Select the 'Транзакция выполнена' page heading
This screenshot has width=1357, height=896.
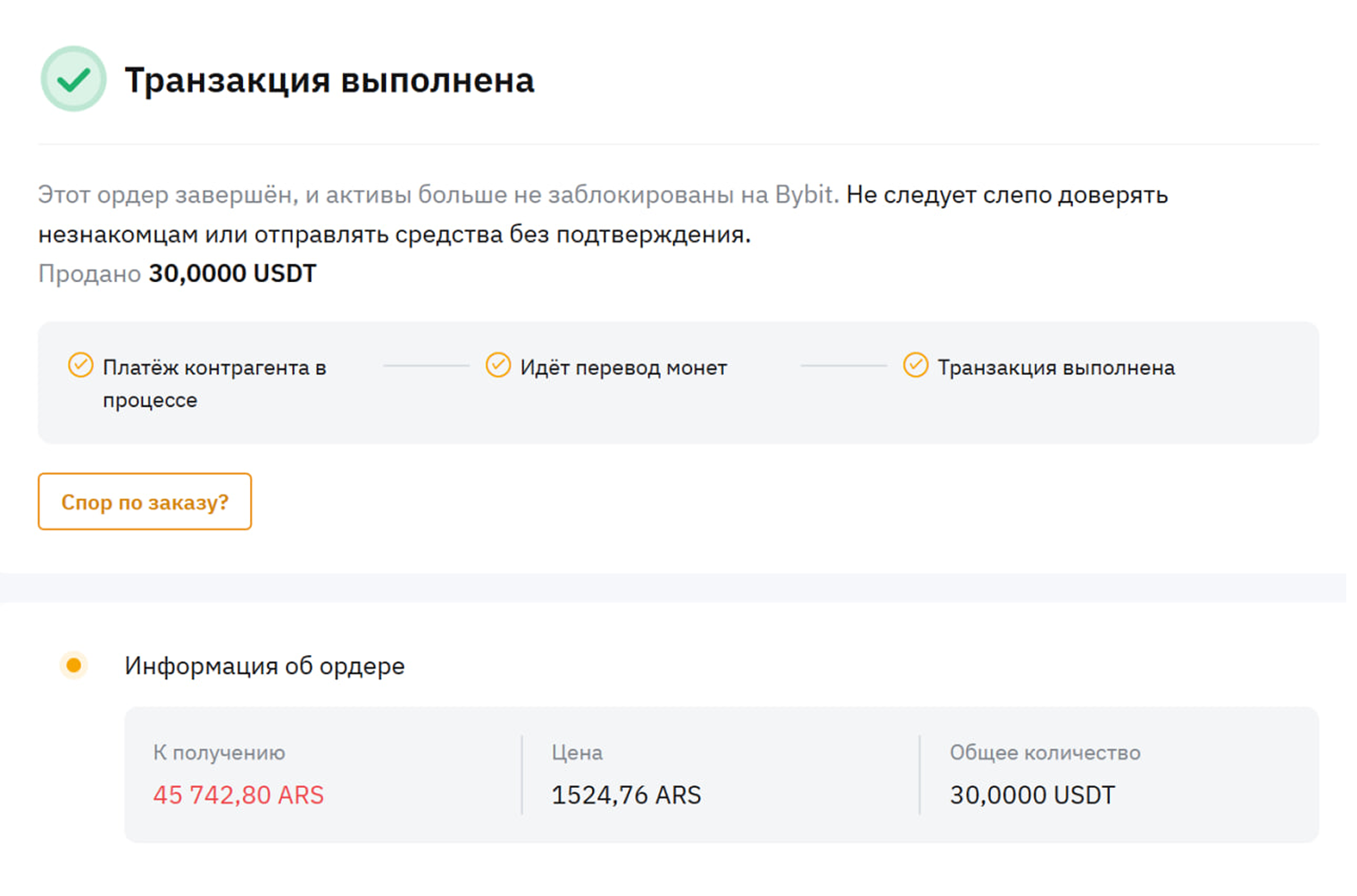coord(331,79)
